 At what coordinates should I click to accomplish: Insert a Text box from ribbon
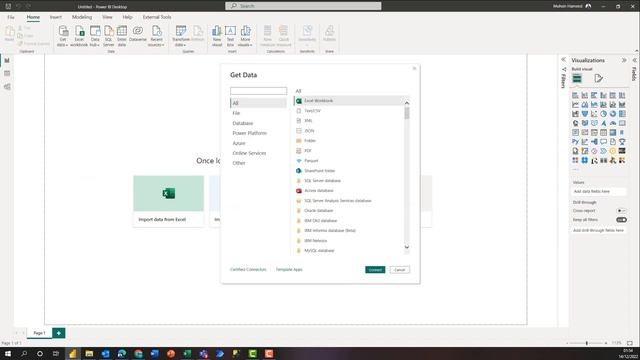click(x=230, y=36)
